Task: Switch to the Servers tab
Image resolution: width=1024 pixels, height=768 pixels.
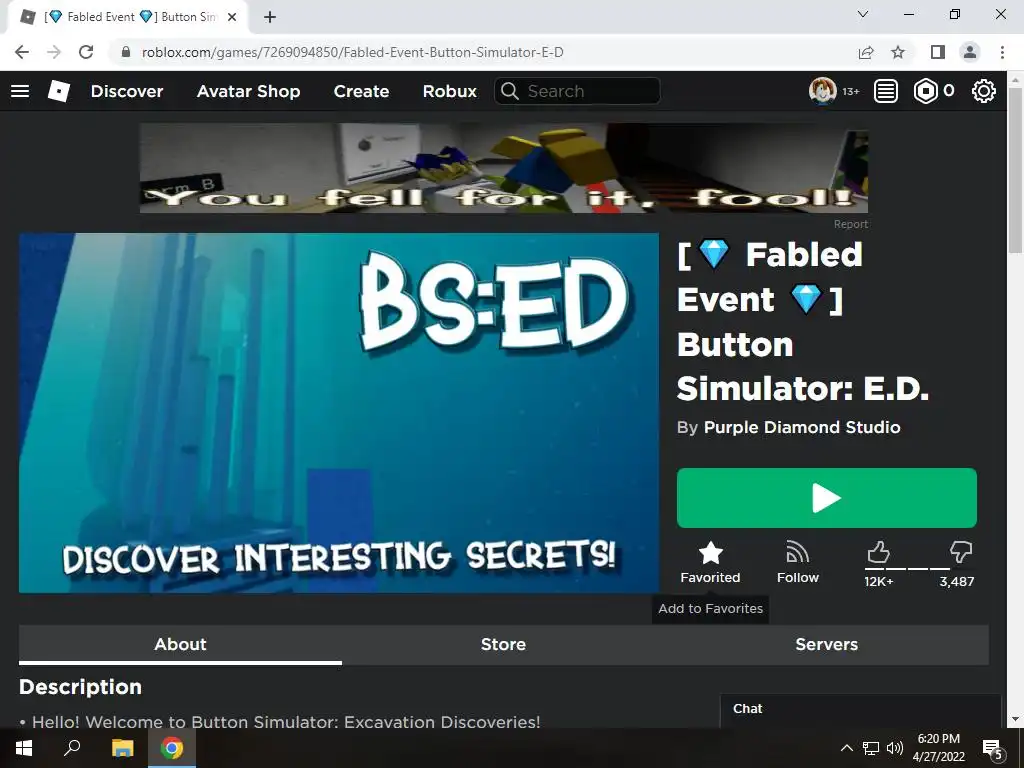Action: click(x=827, y=645)
